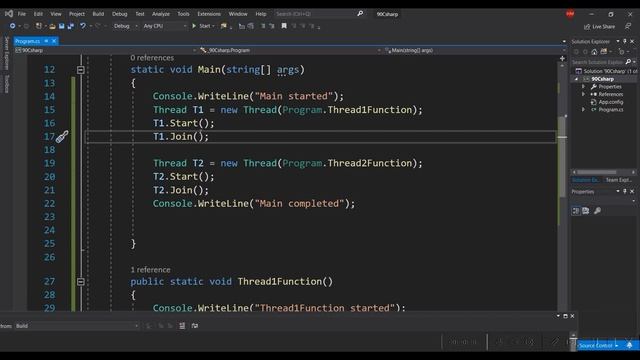Expand the Program.cs tree node

[583, 110]
